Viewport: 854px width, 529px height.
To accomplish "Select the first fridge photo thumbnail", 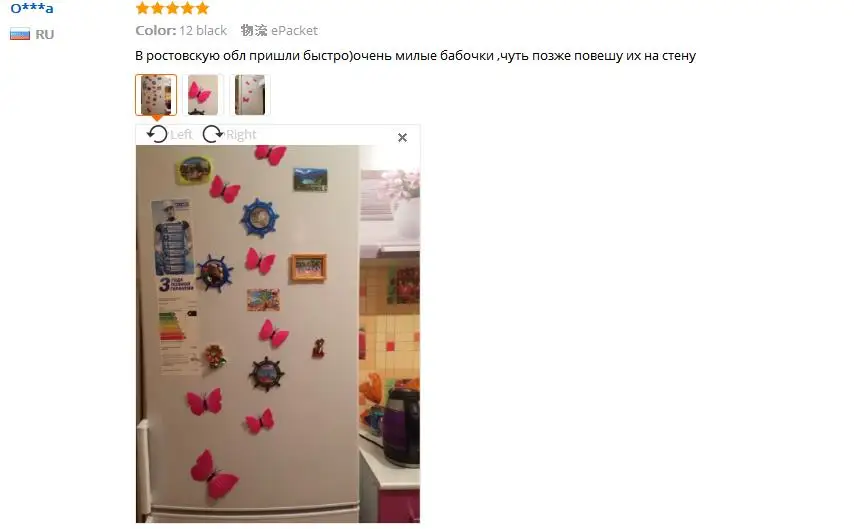I will (156, 95).
